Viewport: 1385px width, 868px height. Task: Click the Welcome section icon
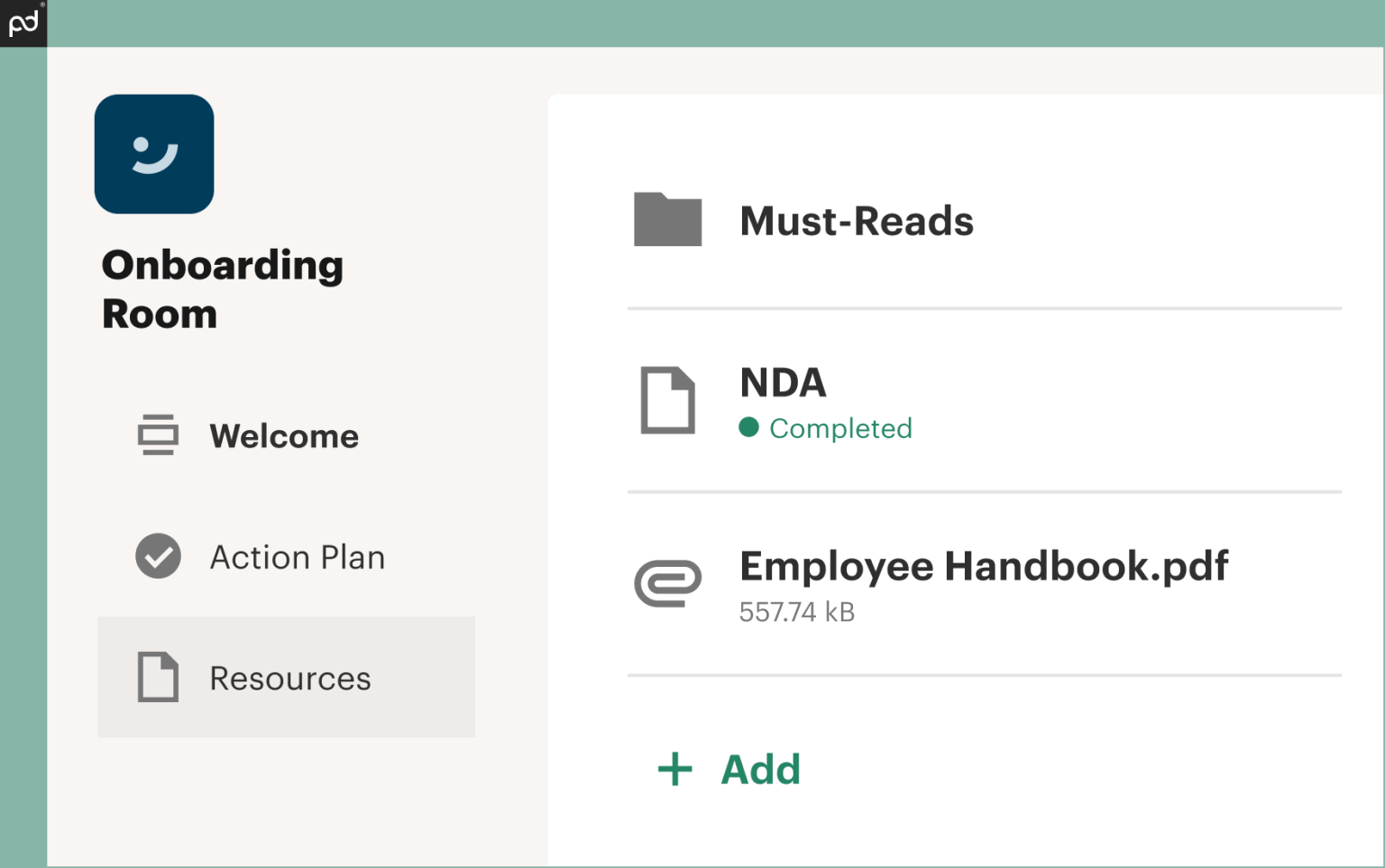158,435
